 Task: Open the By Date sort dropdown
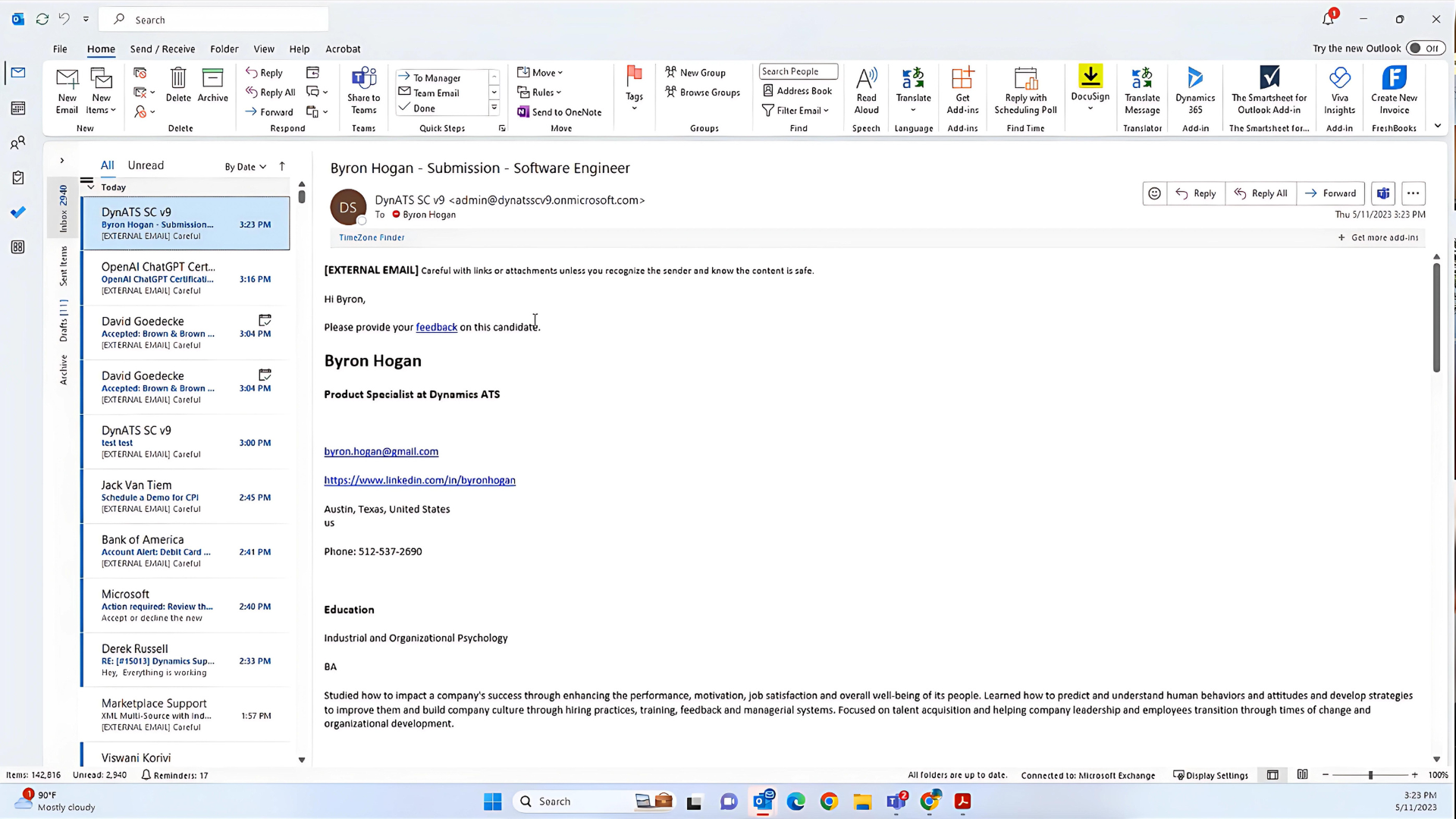point(245,167)
